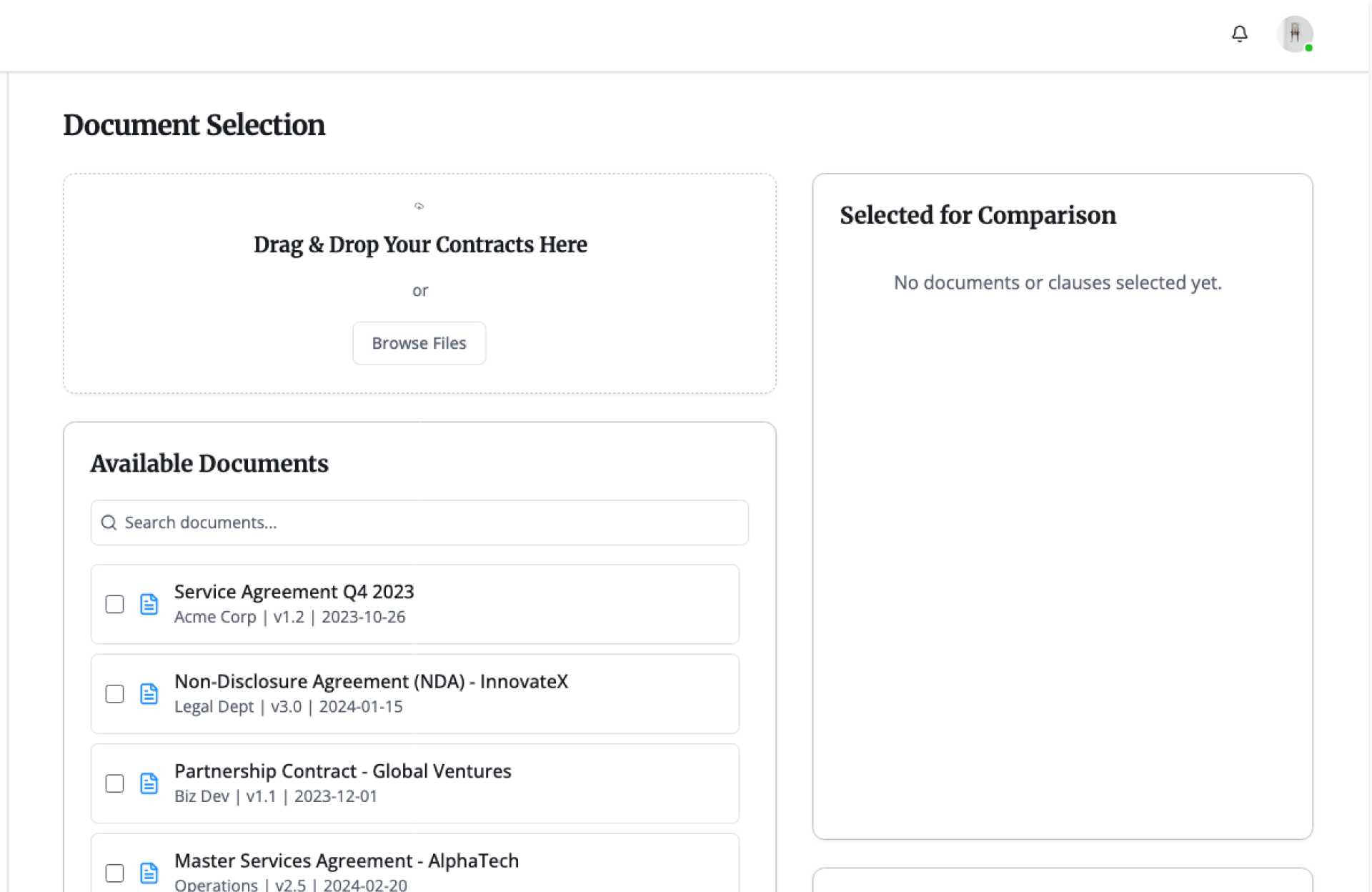Click the Master Services Agreement file icon

(x=149, y=873)
